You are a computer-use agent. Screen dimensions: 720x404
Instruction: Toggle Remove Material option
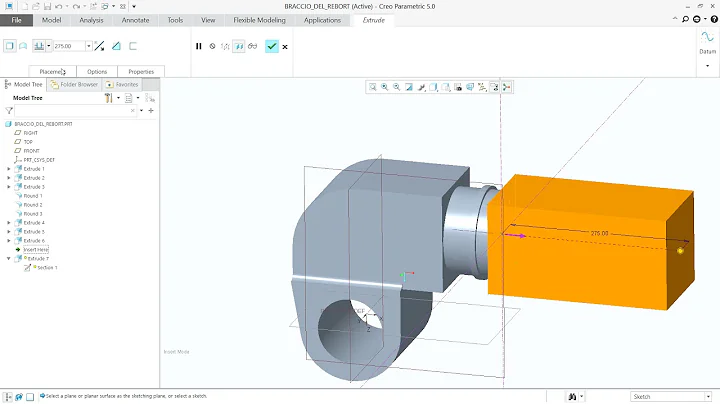tap(116, 46)
